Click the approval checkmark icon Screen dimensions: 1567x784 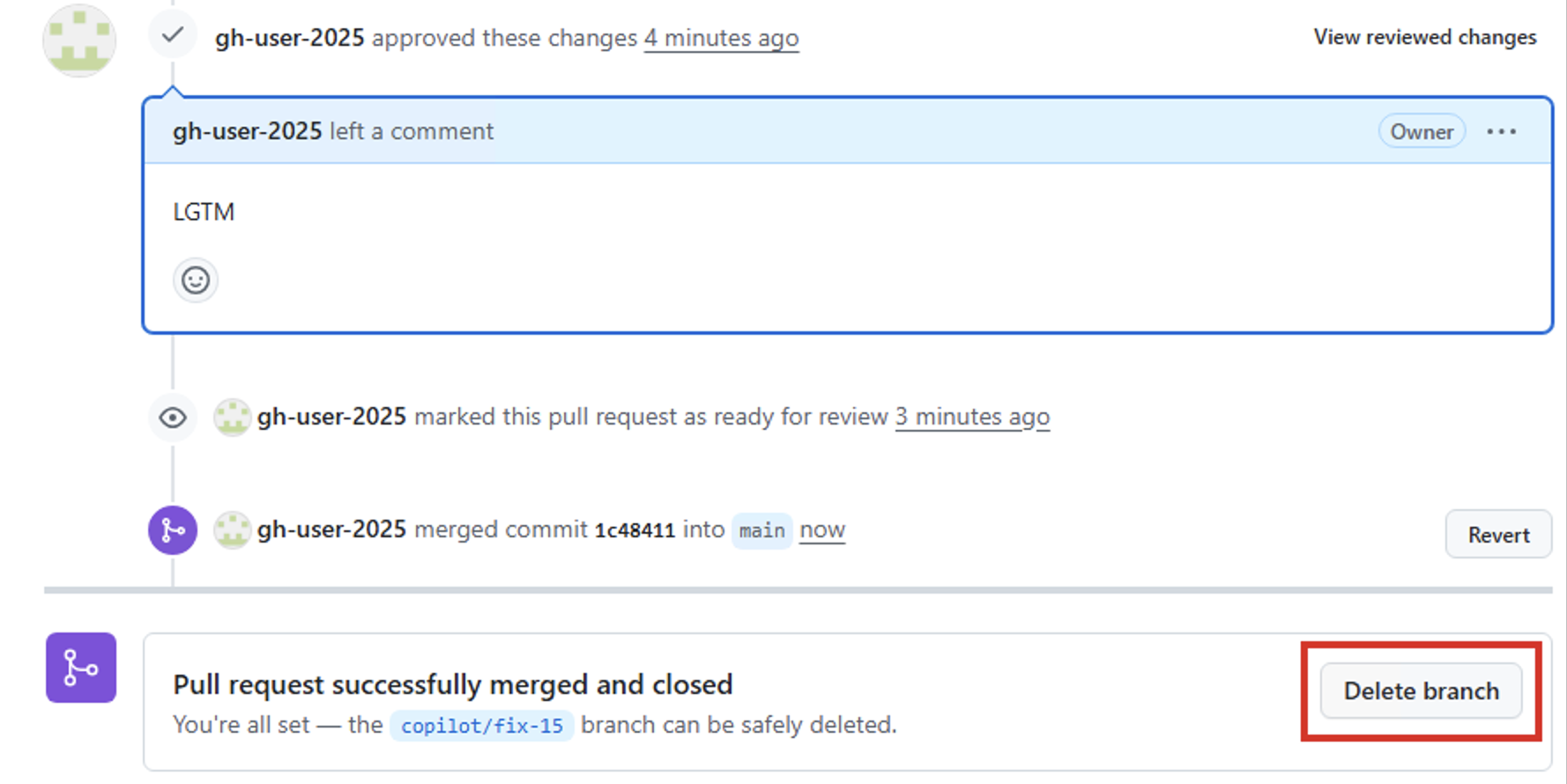[x=173, y=35]
